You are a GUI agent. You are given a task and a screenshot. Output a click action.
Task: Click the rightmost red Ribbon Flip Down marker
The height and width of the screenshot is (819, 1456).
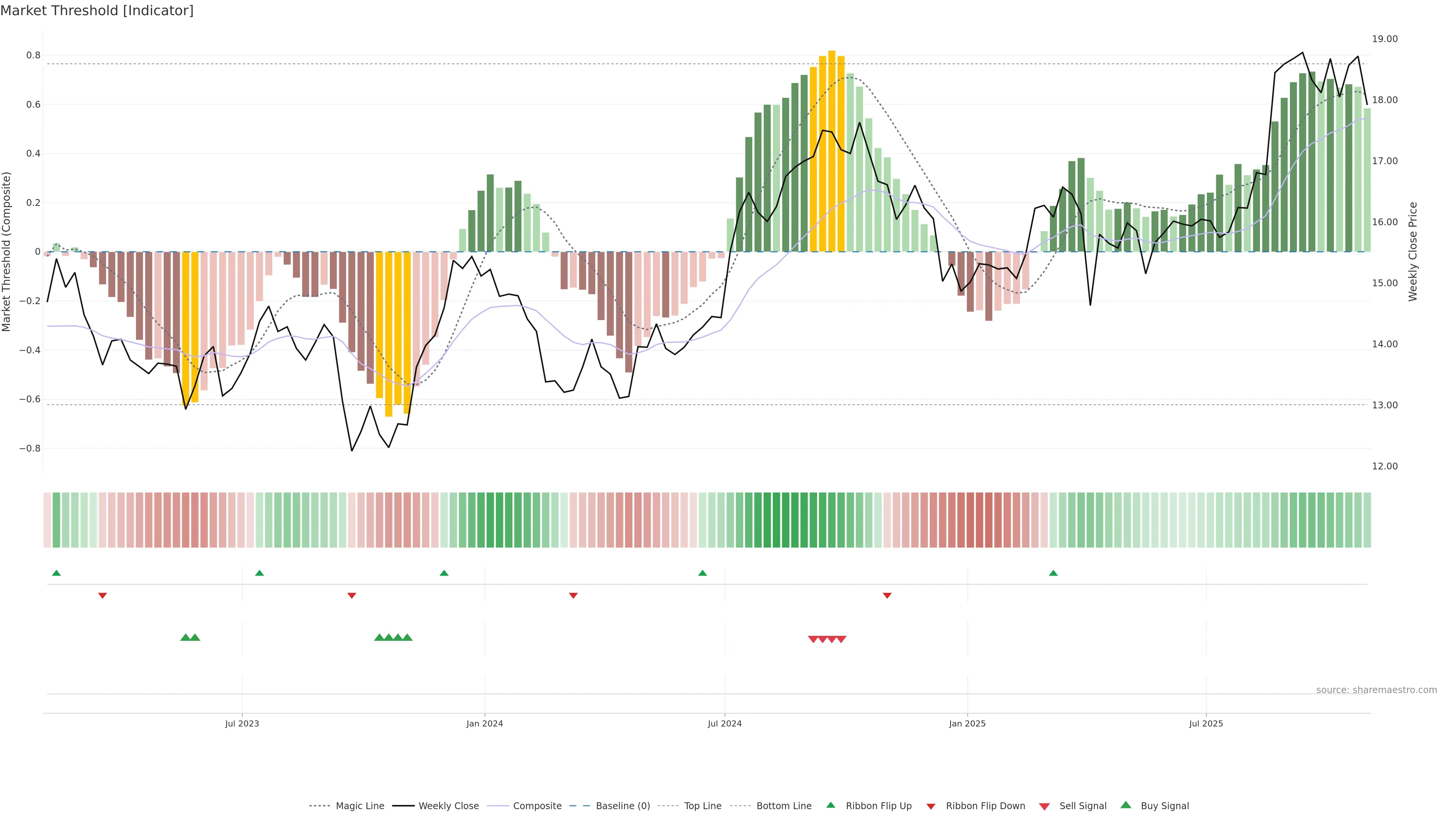pyautogui.click(x=887, y=595)
